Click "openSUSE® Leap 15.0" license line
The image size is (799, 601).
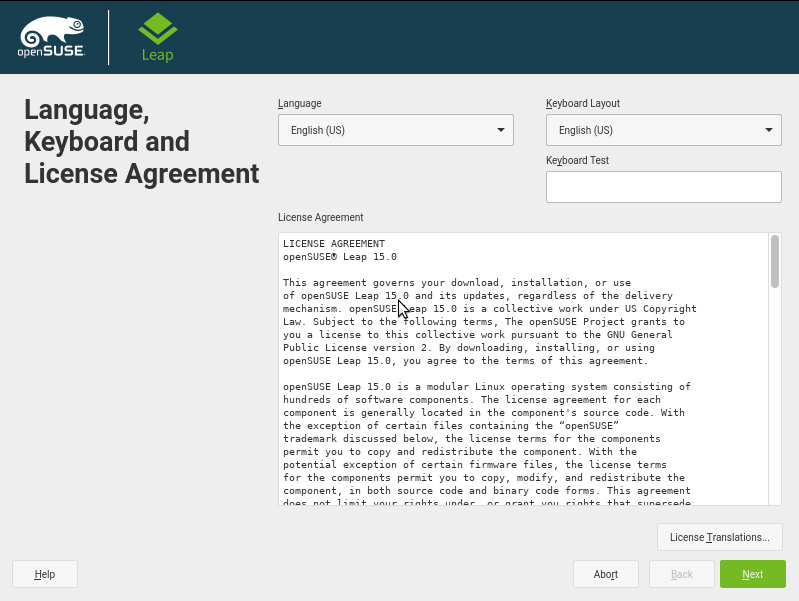pos(340,257)
